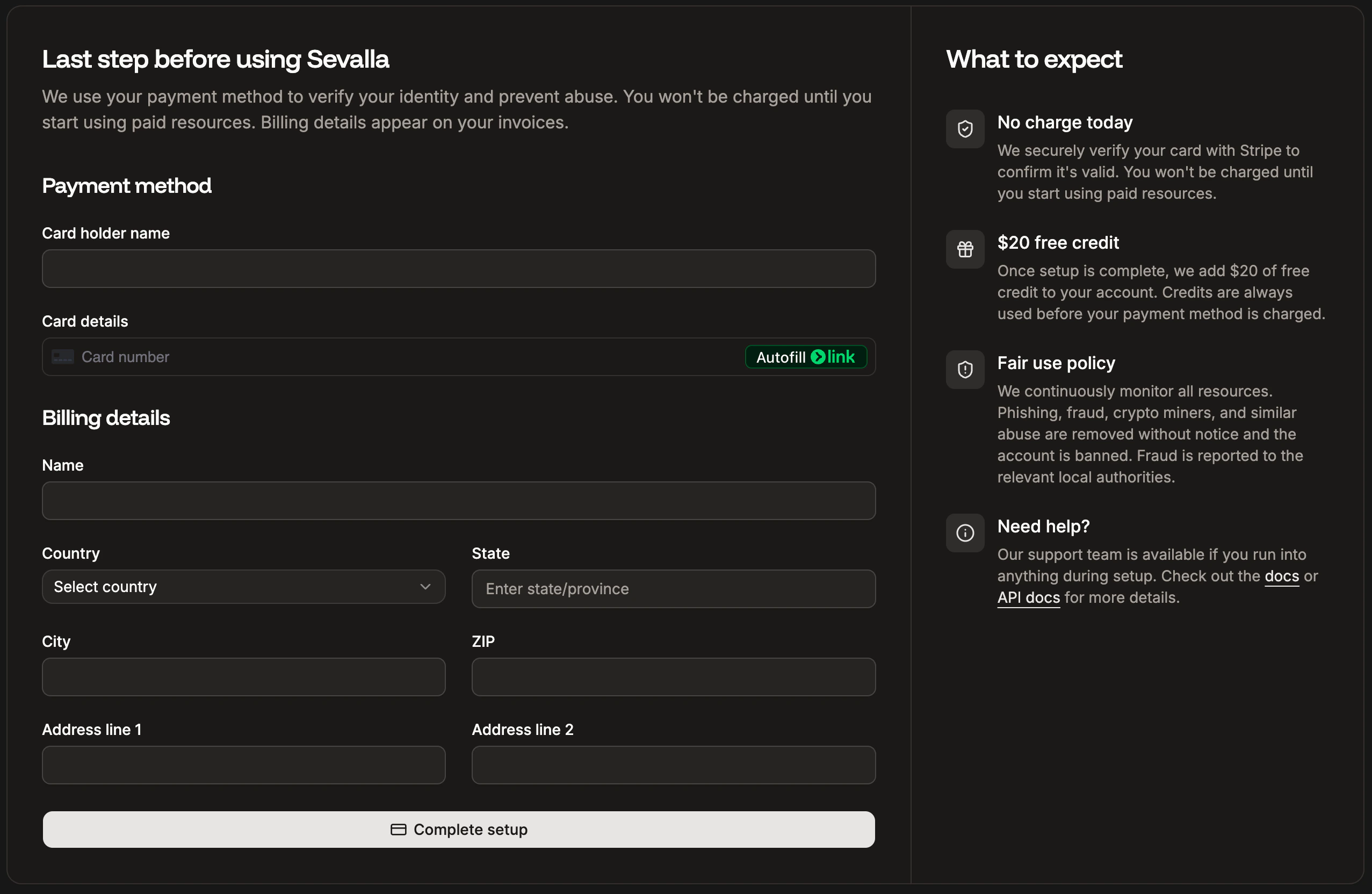Image resolution: width=1372 pixels, height=894 pixels.
Task: Expand country list via chevron arrow
Action: tap(425, 587)
